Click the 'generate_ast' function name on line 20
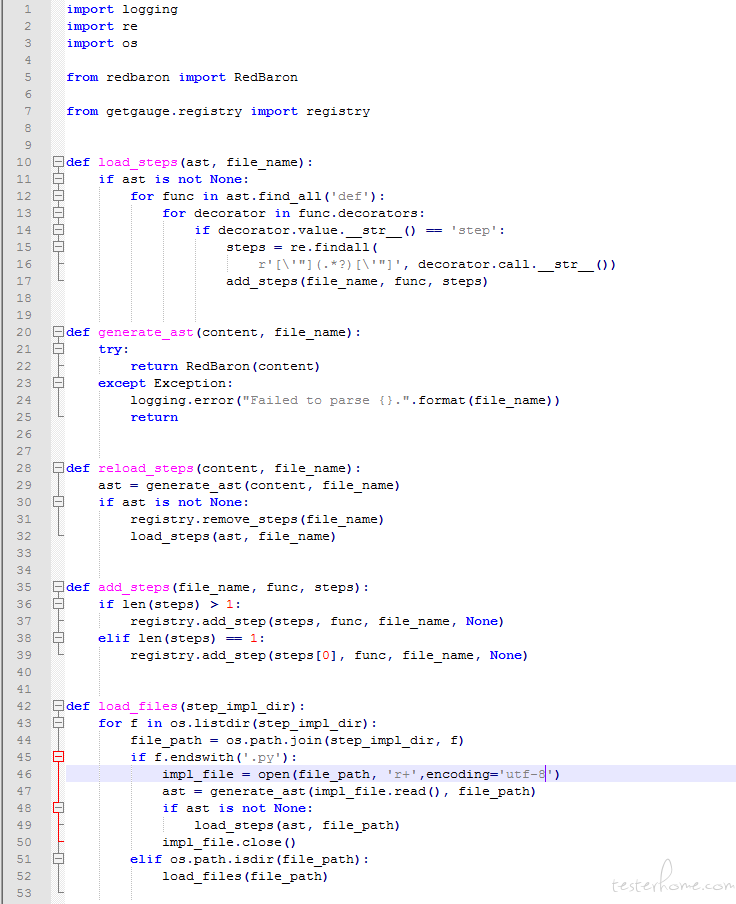 click(x=146, y=333)
